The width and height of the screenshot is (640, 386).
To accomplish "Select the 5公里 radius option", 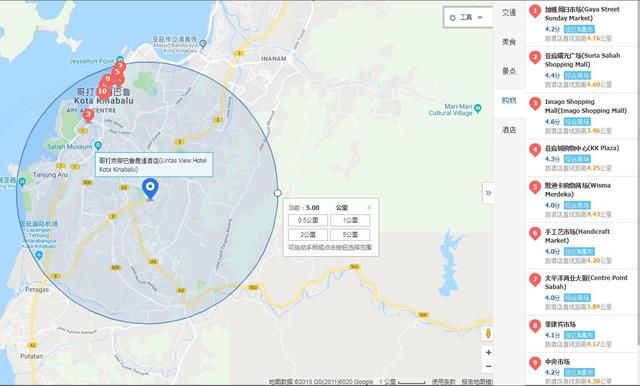I will (350, 235).
